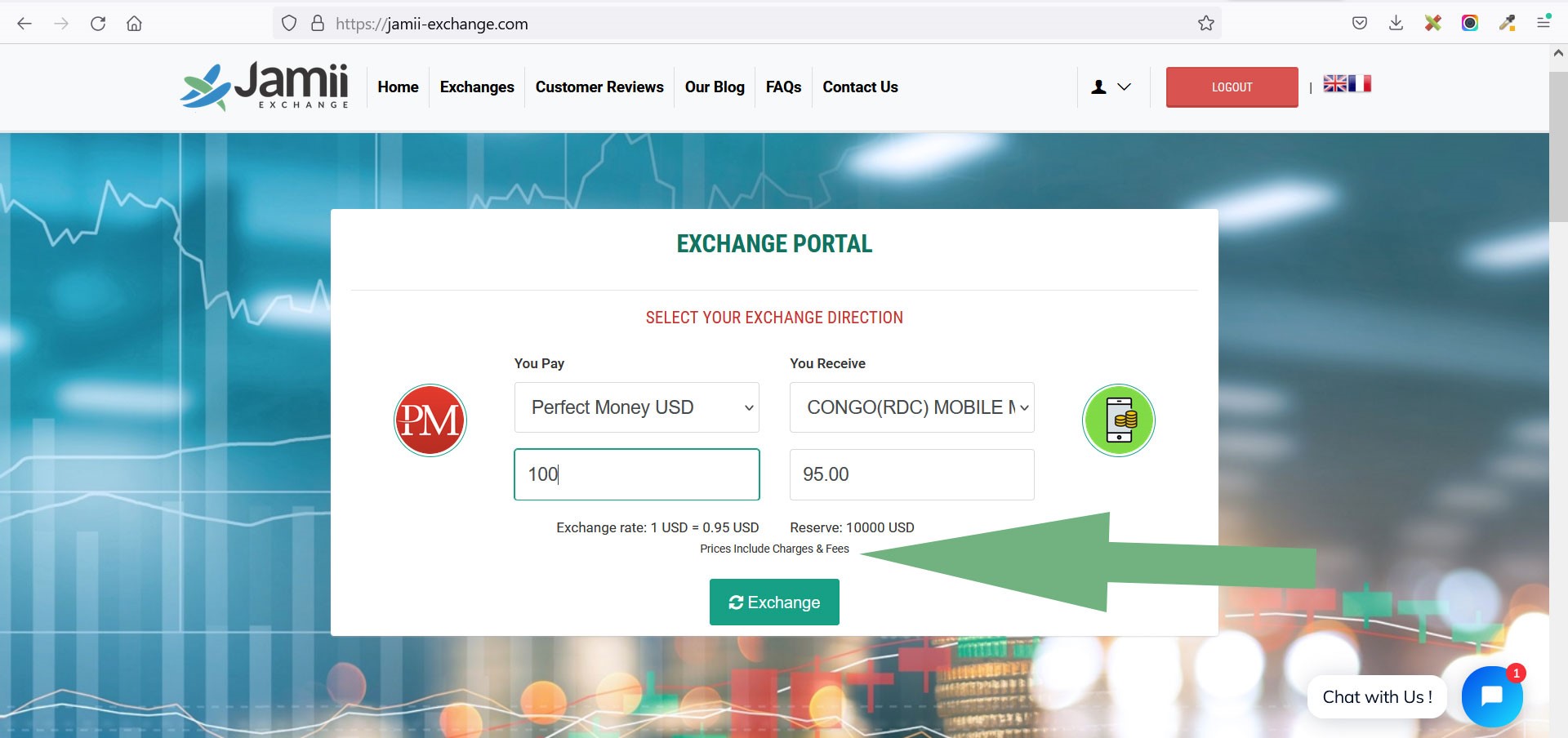The image size is (1568, 738).
Task: Click SELECT YOUR EXCHANGE DIRECTION text
Action: 774,318
